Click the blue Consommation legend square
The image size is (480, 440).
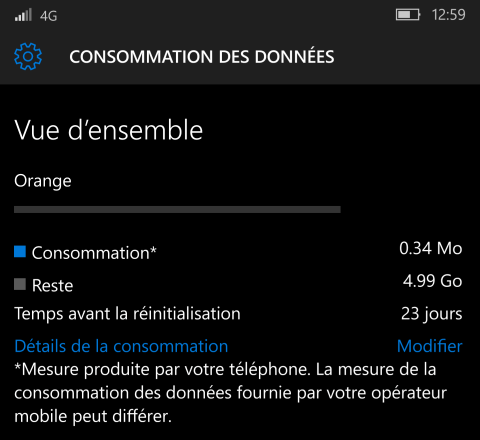pyautogui.click(x=20, y=252)
